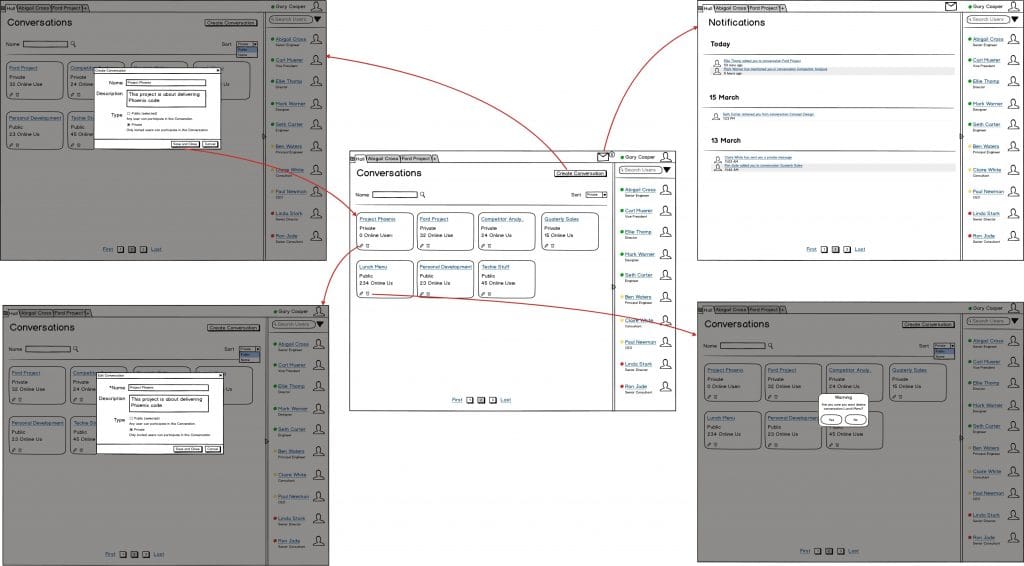Close the Create Conversation dialog with its X
Screen dimensions: 1024x566
[218, 71]
